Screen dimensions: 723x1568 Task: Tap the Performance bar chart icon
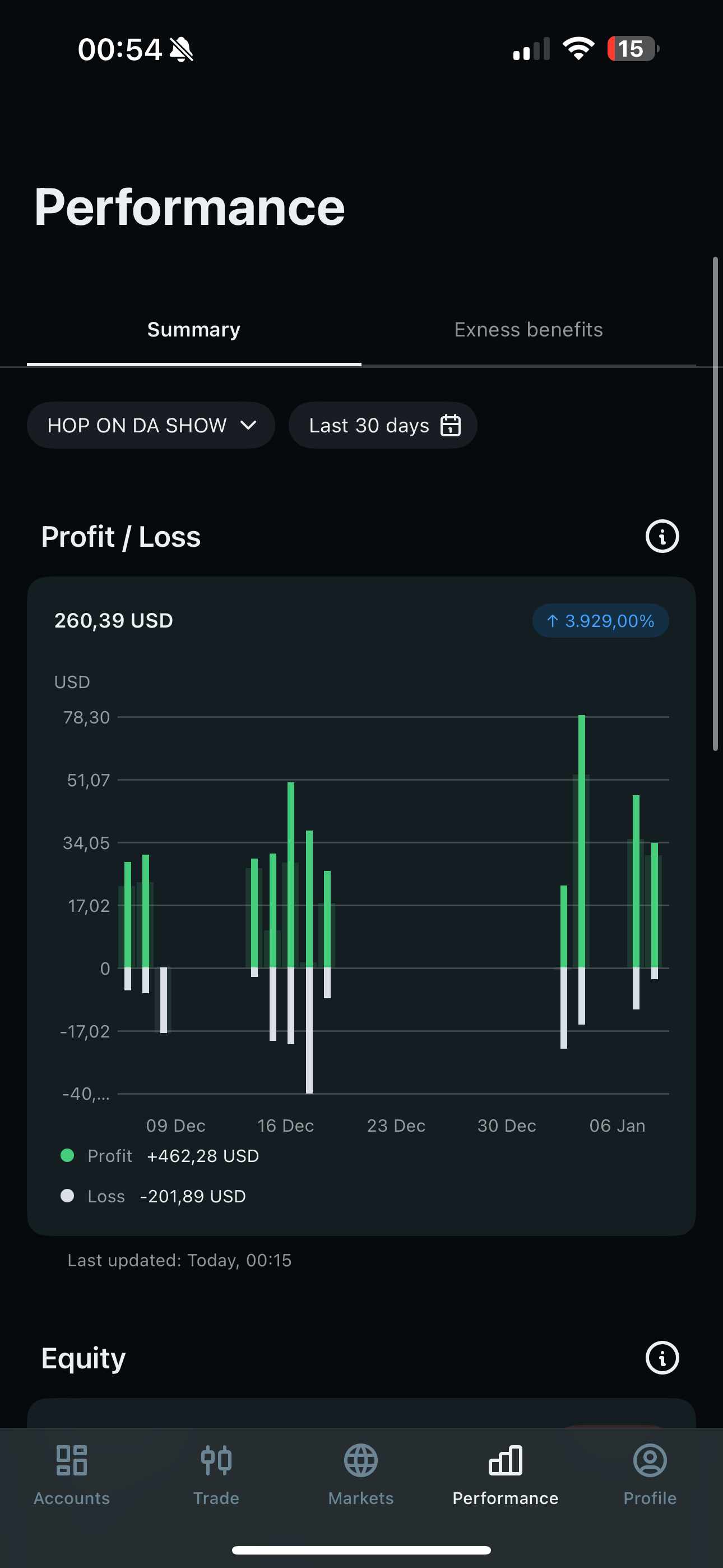pos(505,1460)
